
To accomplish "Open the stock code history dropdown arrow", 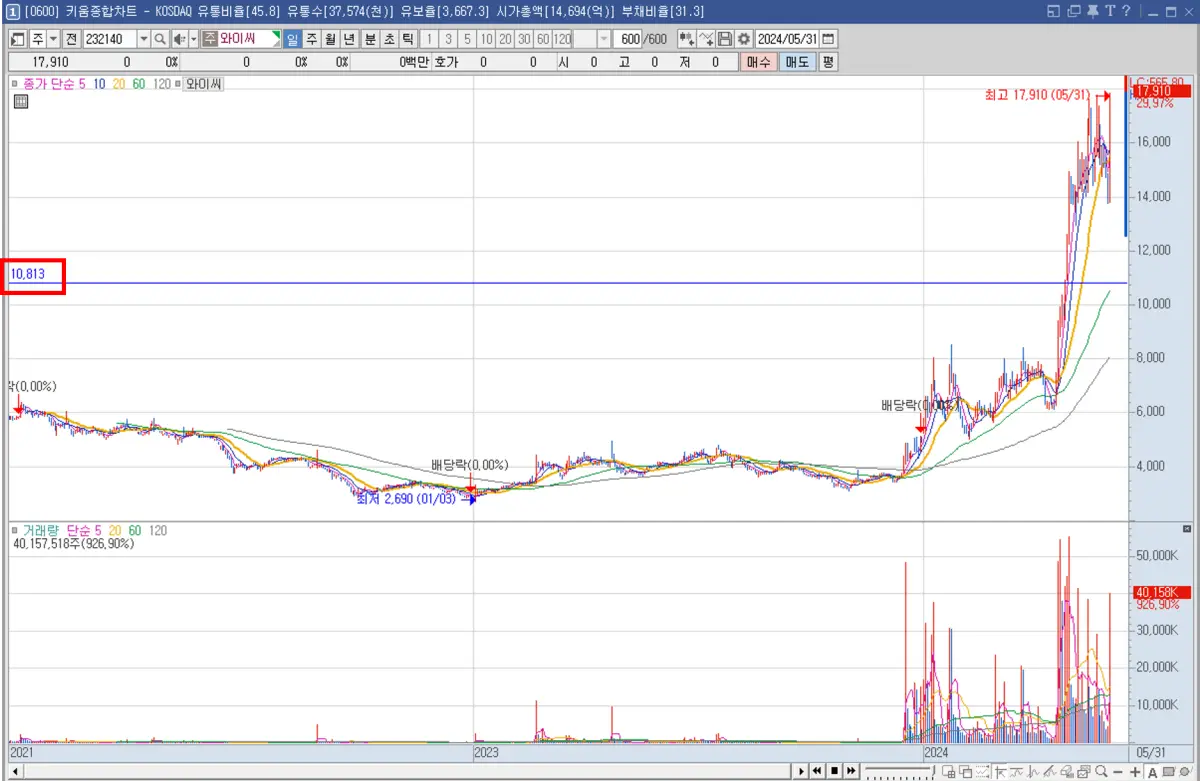I will 143,39.
